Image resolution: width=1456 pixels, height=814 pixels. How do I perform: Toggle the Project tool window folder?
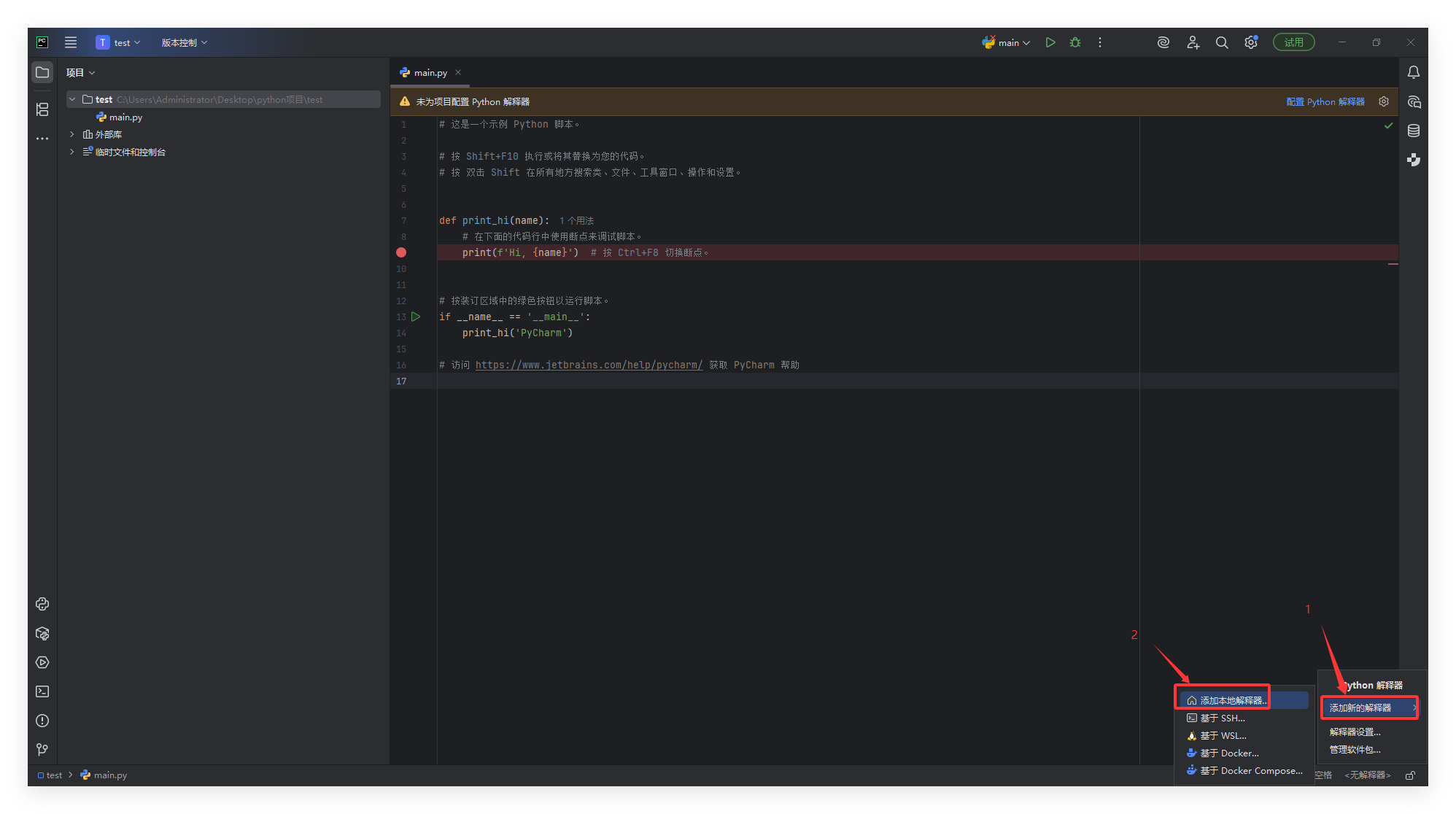click(x=42, y=72)
